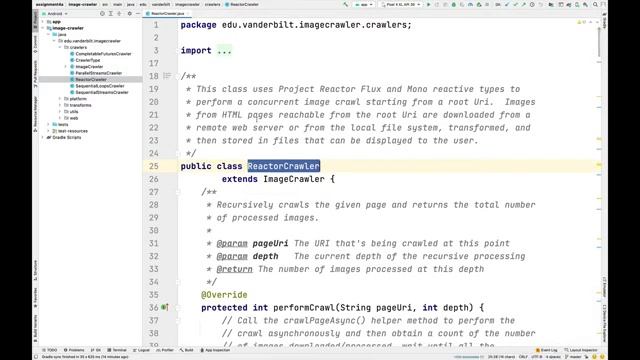Click the image-crawler breadcrumb item

pyautogui.click(x=83, y=4)
